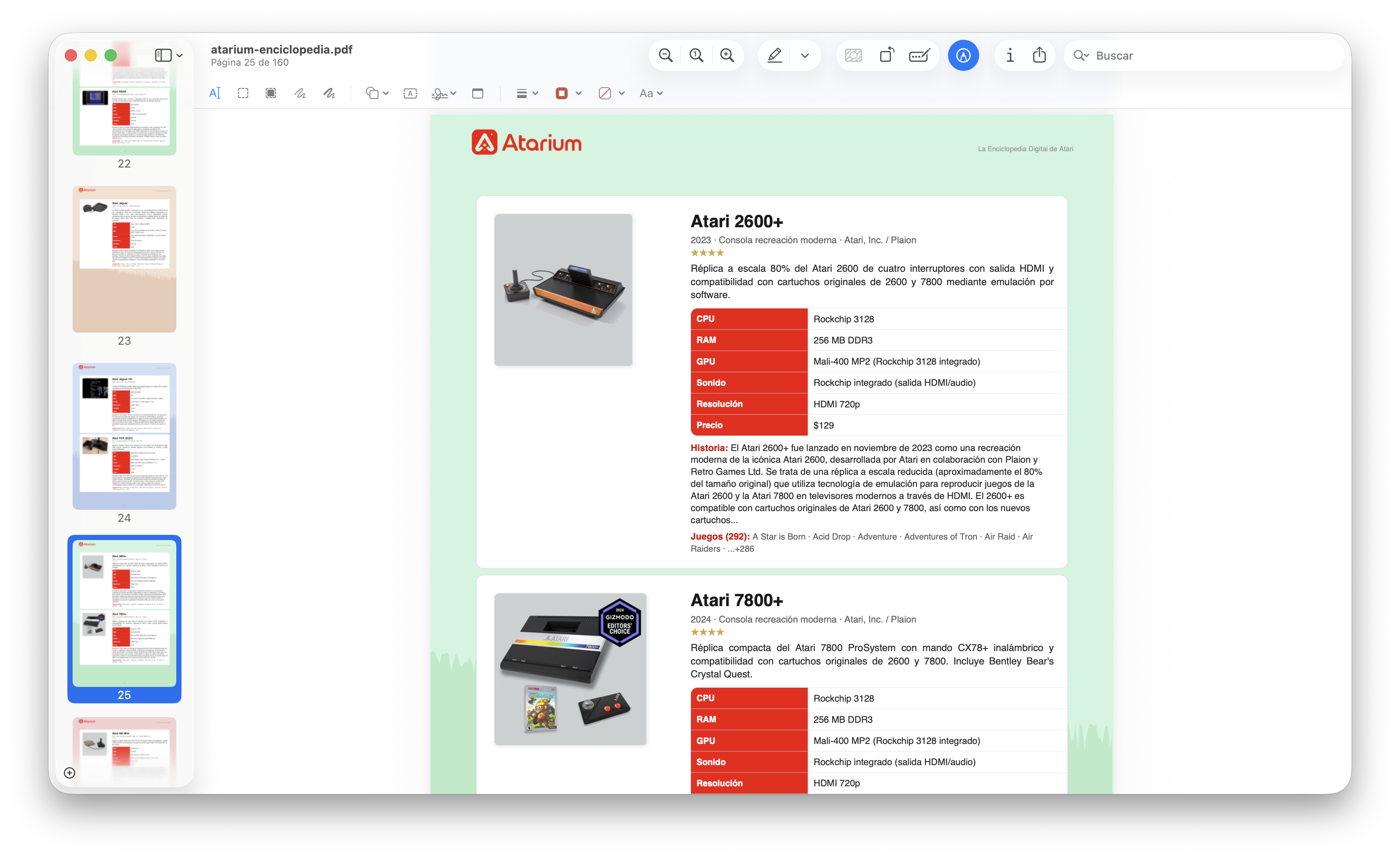Click the 'Juegos (292):' label

tap(720, 537)
